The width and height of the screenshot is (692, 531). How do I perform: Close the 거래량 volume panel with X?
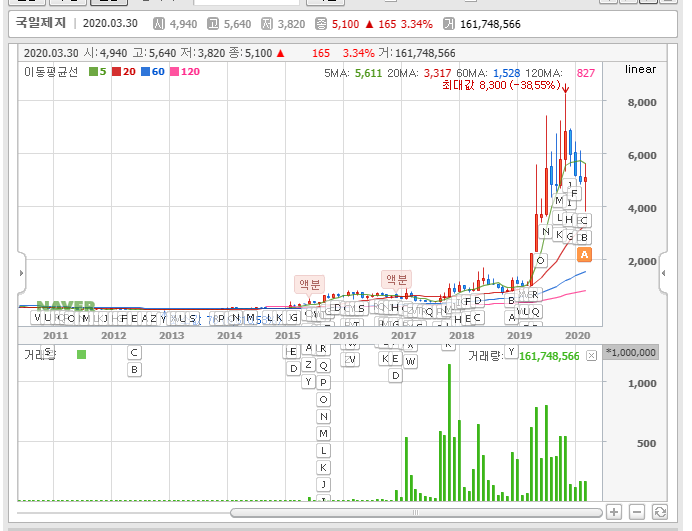(x=591, y=356)
